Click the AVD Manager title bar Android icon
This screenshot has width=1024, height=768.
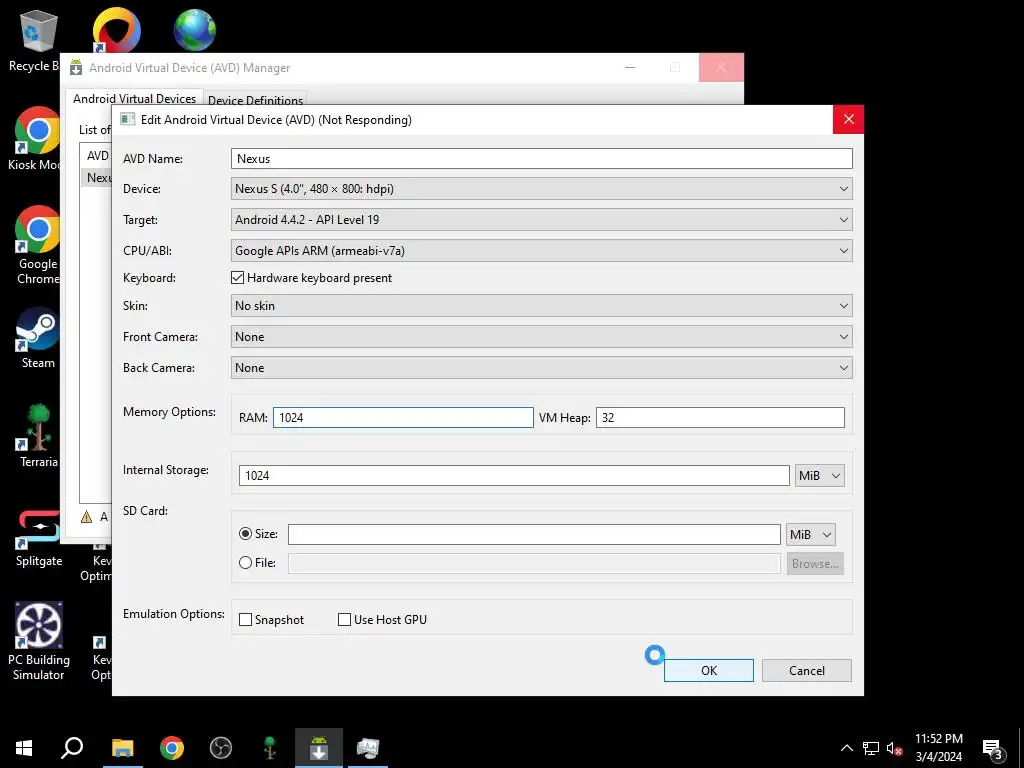tap(76, 67)
